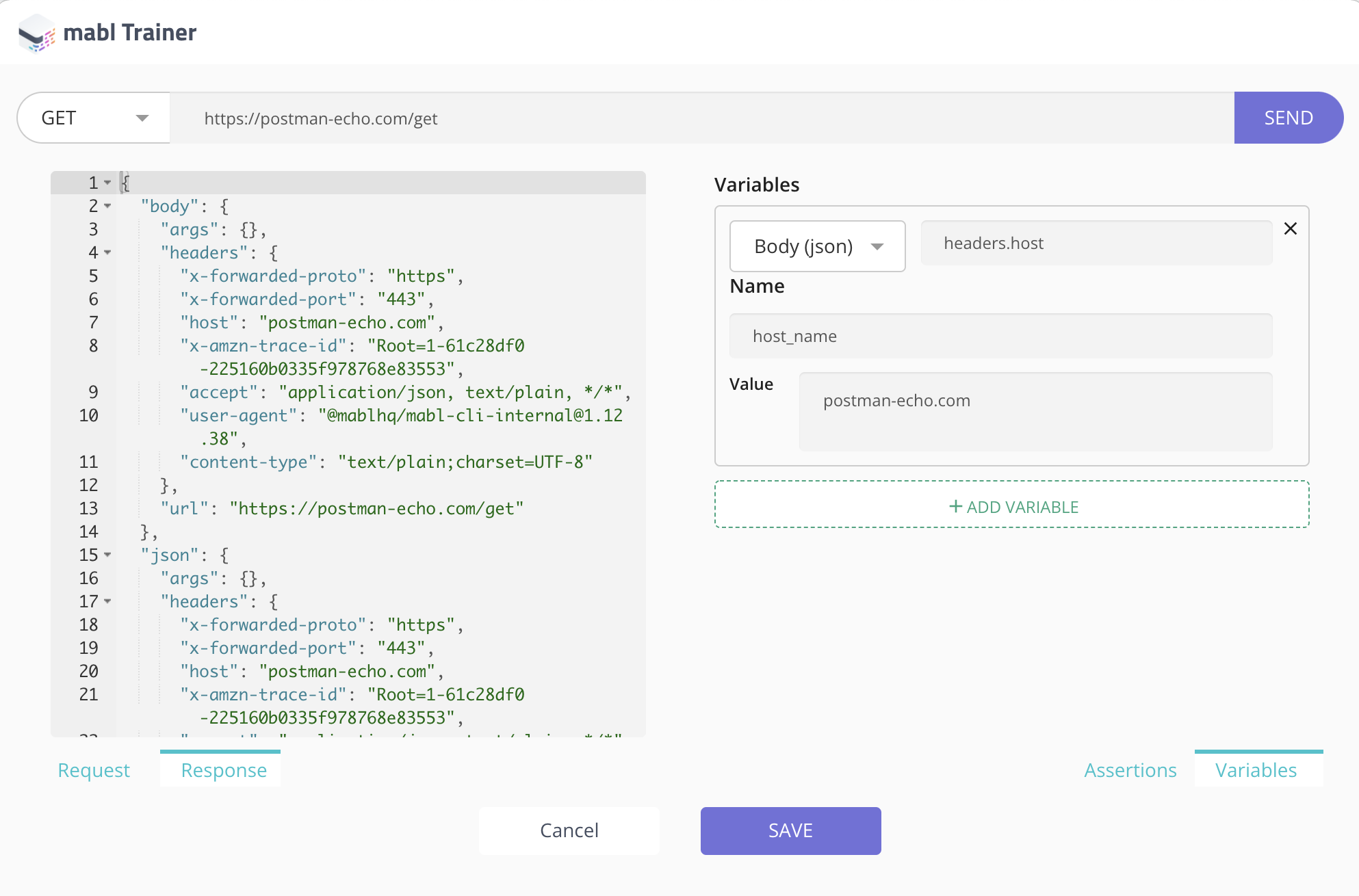Click the SAVE button
Screen dimensions: 1359x896
(790, 830)
